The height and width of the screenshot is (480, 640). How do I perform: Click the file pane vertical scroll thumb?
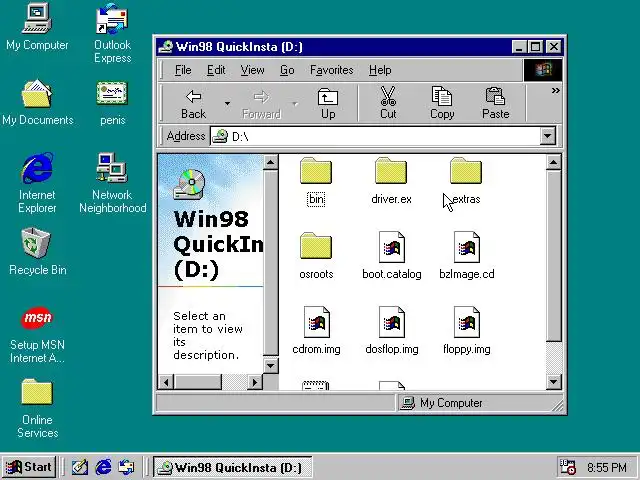point(553,256)
